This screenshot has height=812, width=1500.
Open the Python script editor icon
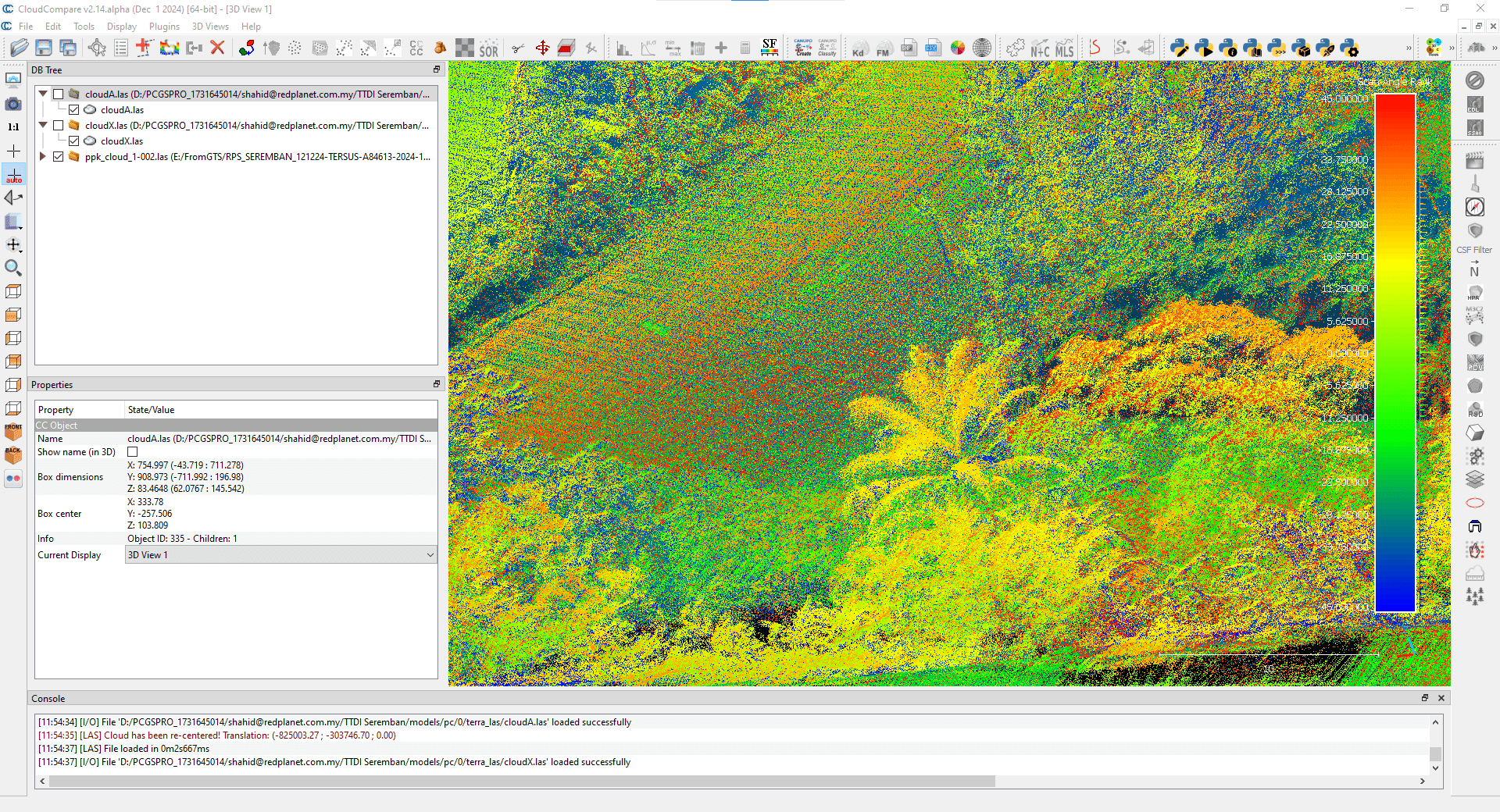[1179, 48]
